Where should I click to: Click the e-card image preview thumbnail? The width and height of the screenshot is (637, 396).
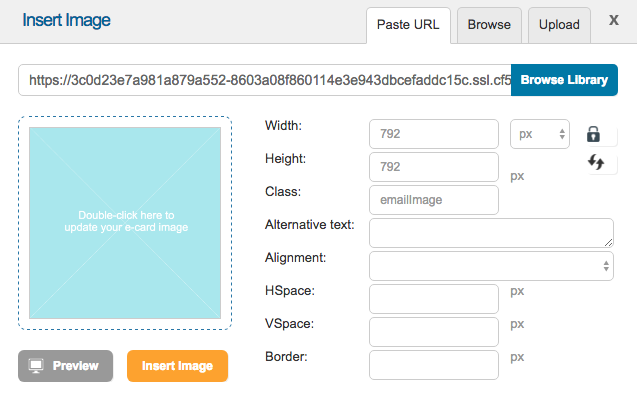pos(125,223)
